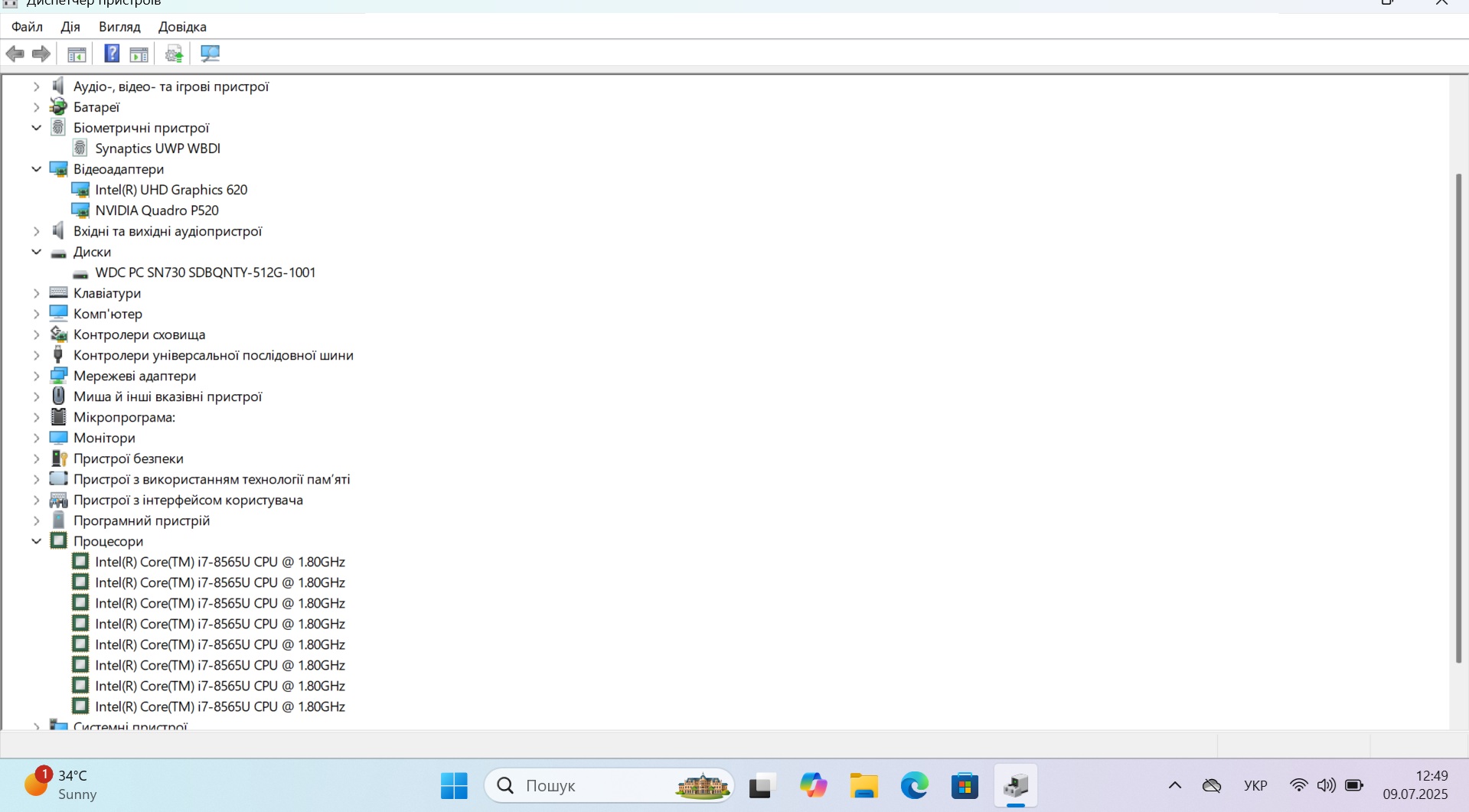Expand the Мікропрограма node
Viewport: 1469px width, 812px height.
[36, 417]
